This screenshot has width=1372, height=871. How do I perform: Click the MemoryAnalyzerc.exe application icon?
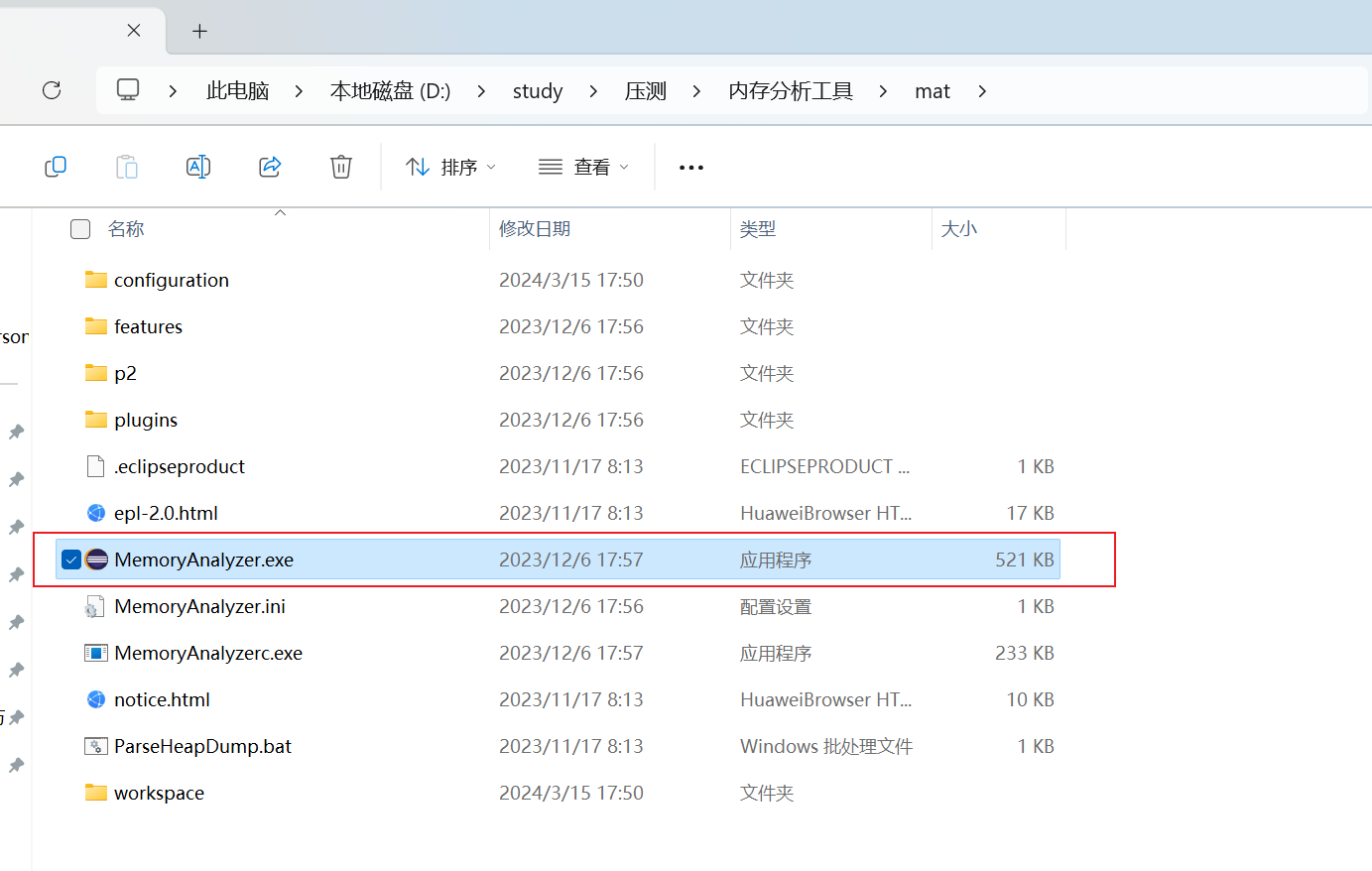click(x=96, y=653)
